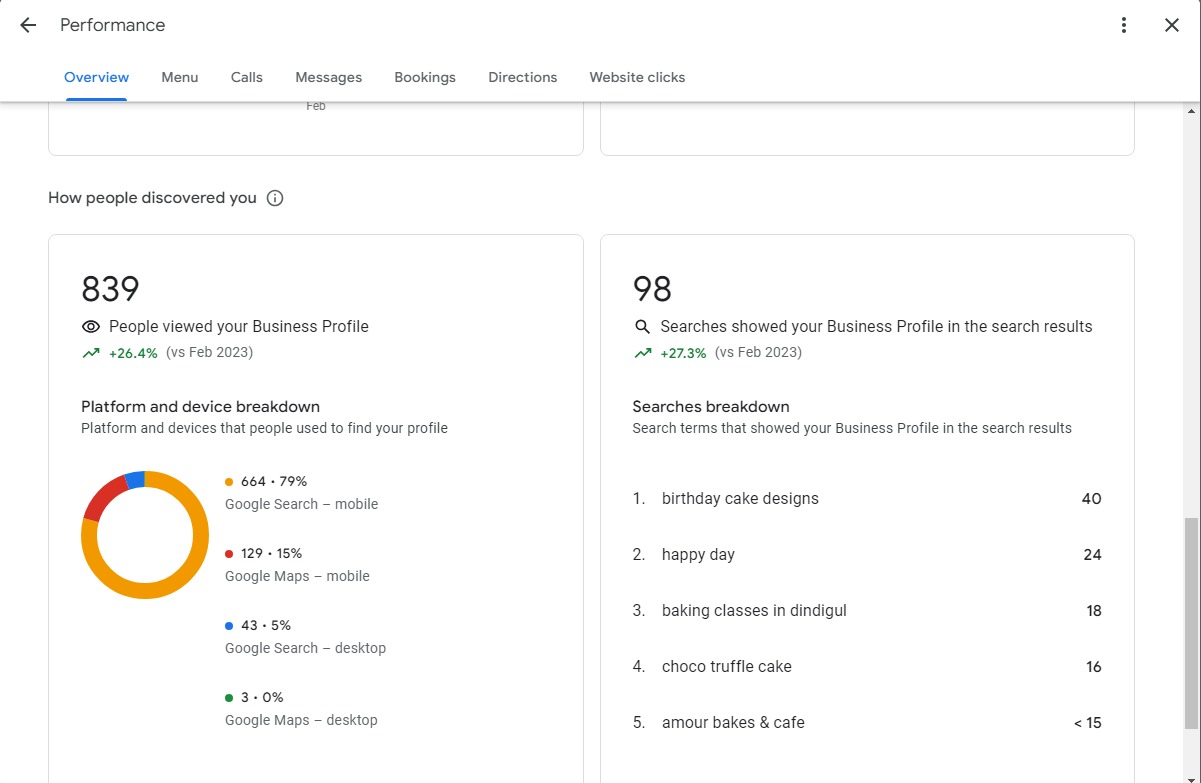Click the 'Platform and device breakdown' heading
Screen dimensions: 1201x783
click(200, 407)
